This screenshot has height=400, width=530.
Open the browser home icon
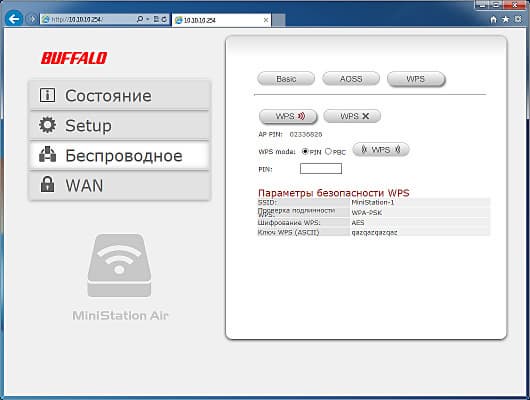[x=493, y=20]
